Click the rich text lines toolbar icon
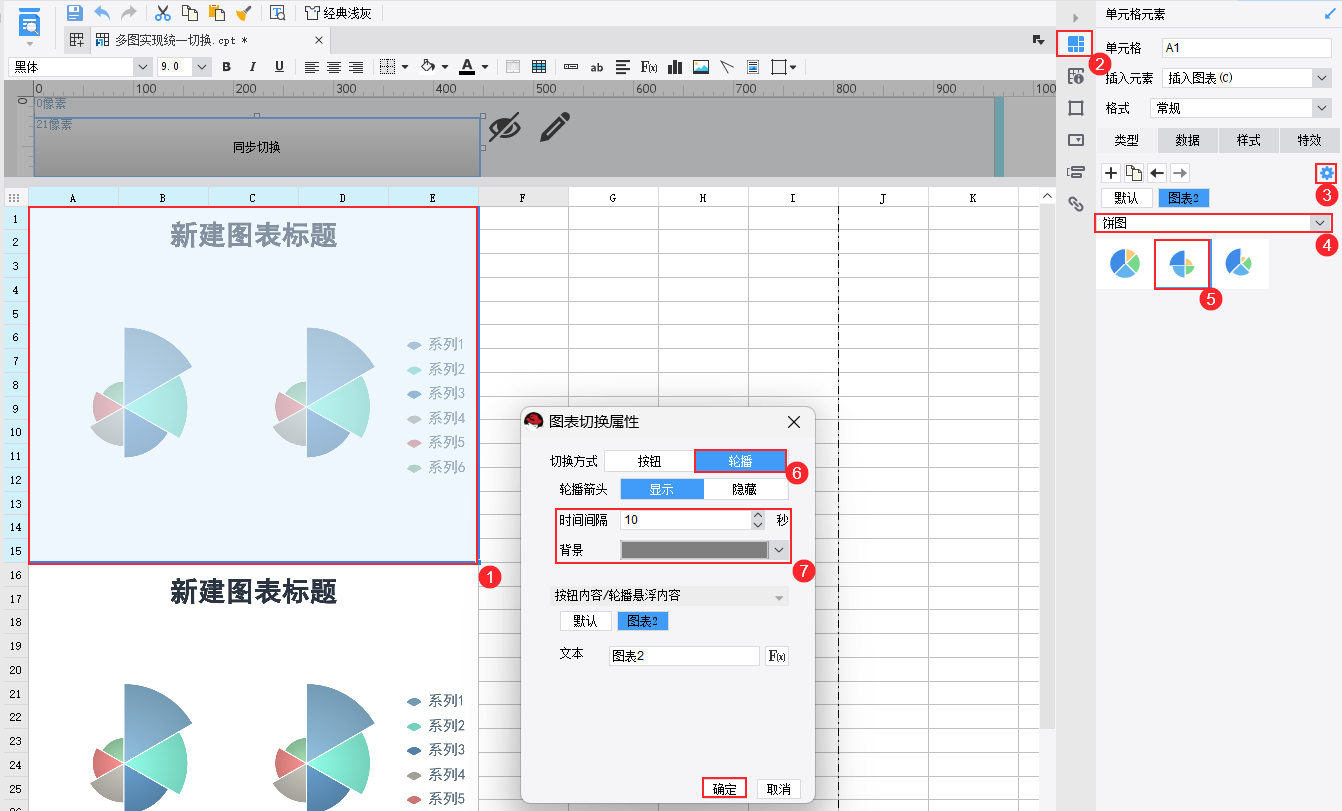Image resolution: width=1342 pixels, height=811 pixels. coord(623,67)
